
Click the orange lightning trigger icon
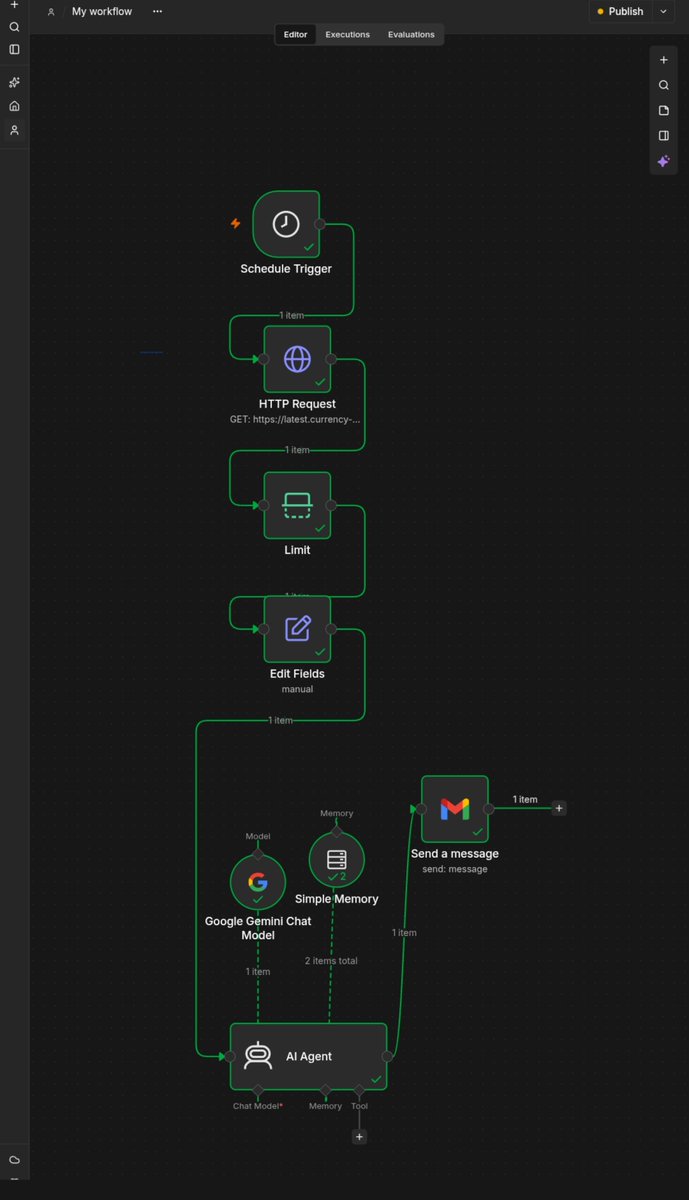pos(236,224)
